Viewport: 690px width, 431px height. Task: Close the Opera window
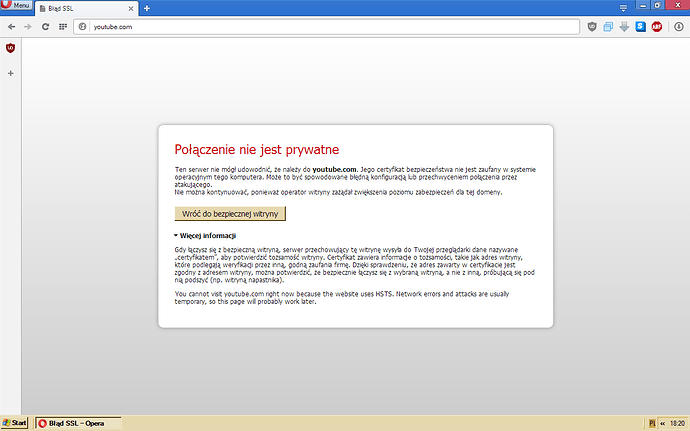click(678, 5)
